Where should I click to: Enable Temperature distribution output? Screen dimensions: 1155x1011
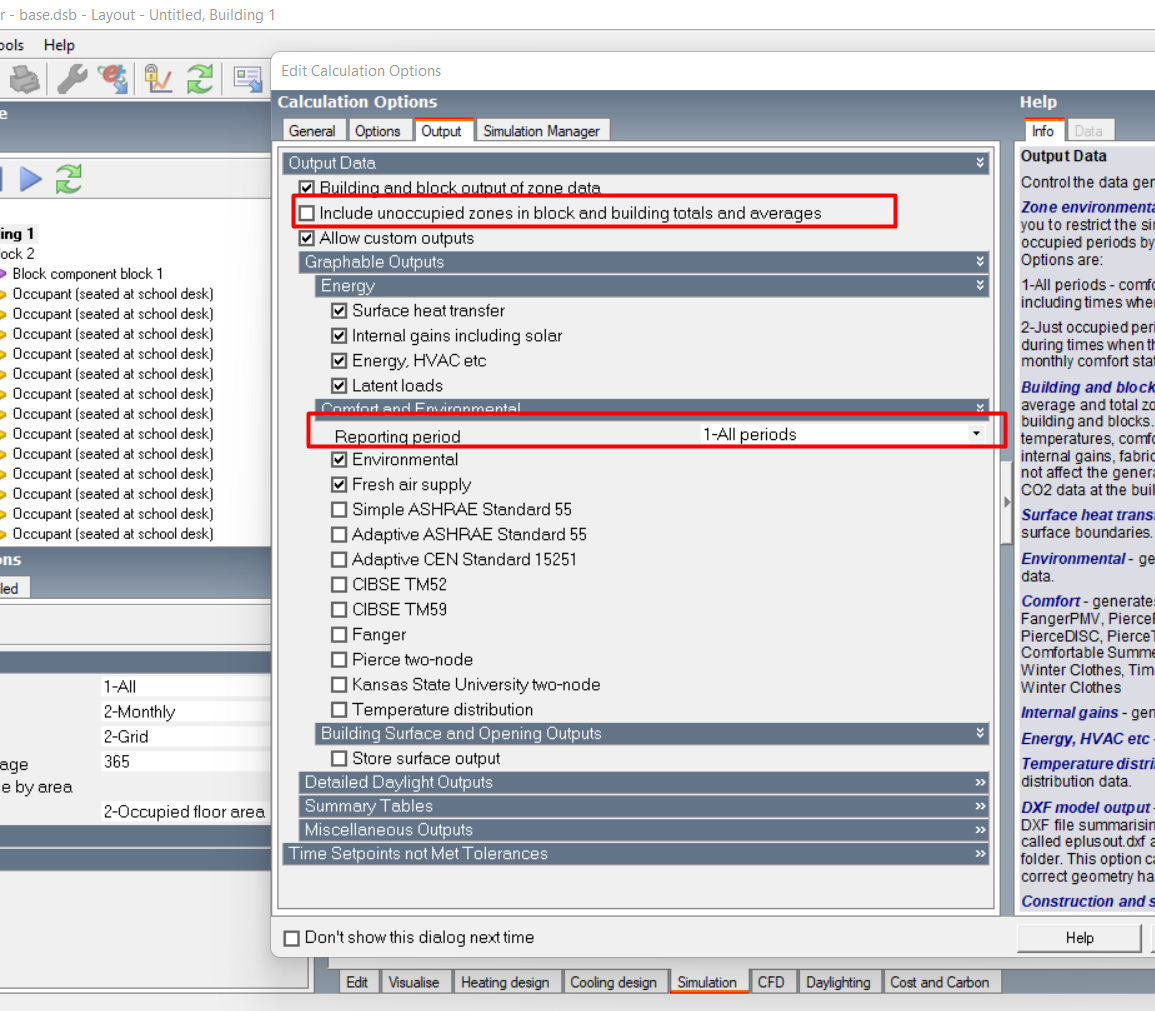pos(339,710)
